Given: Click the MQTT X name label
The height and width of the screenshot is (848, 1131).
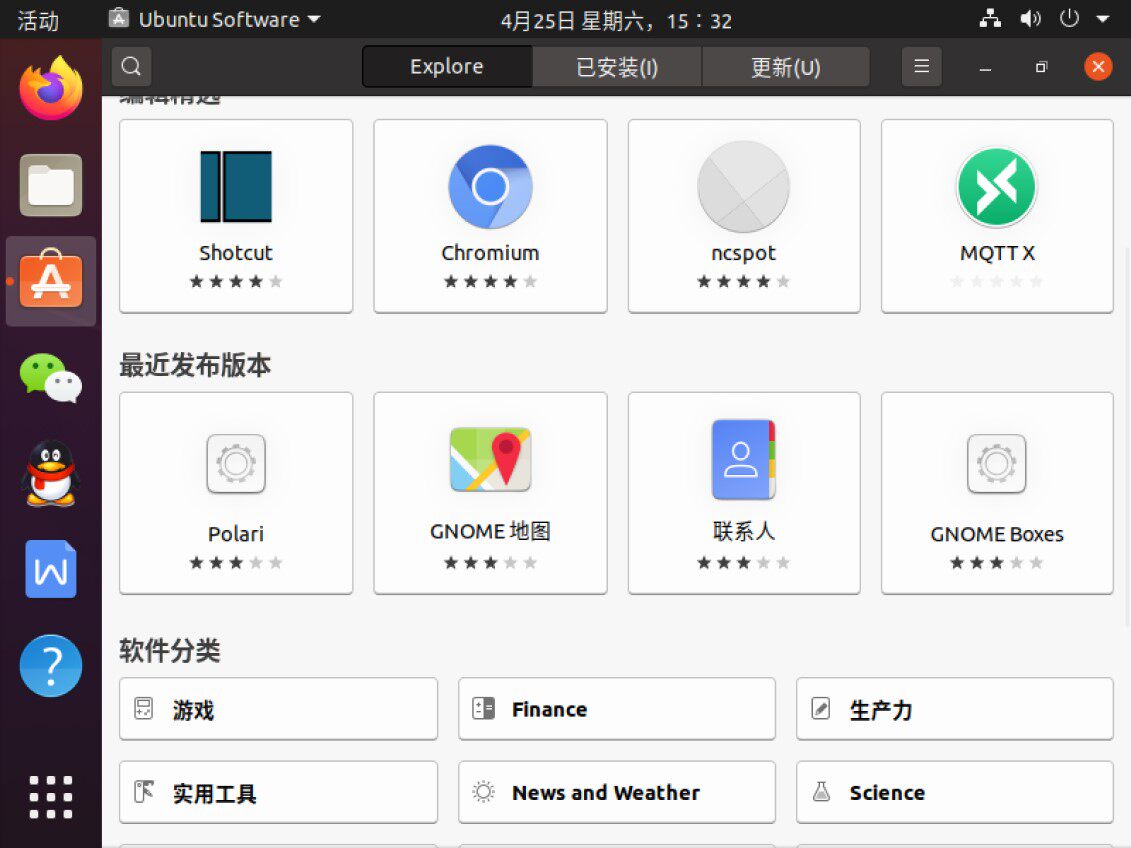Looking at the screenshot, I should click(x=997, y=253).
